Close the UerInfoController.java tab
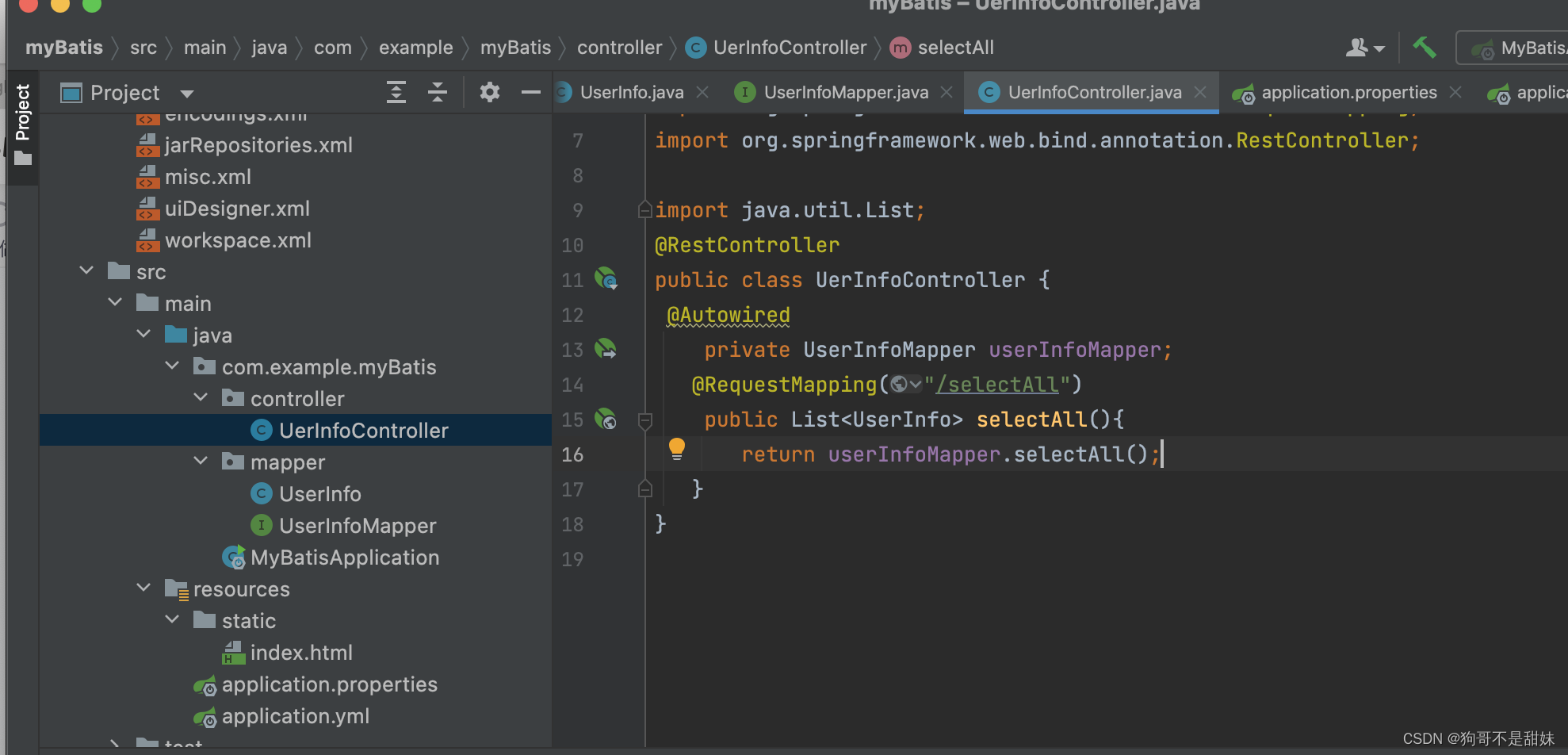 coord(1200,93)
